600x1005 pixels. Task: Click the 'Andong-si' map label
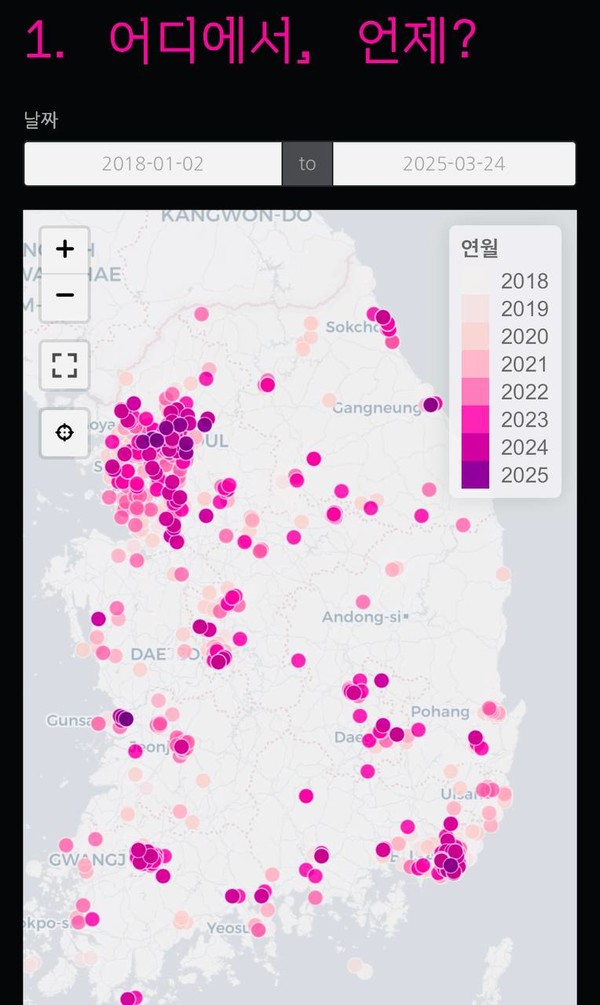point(362,617)
